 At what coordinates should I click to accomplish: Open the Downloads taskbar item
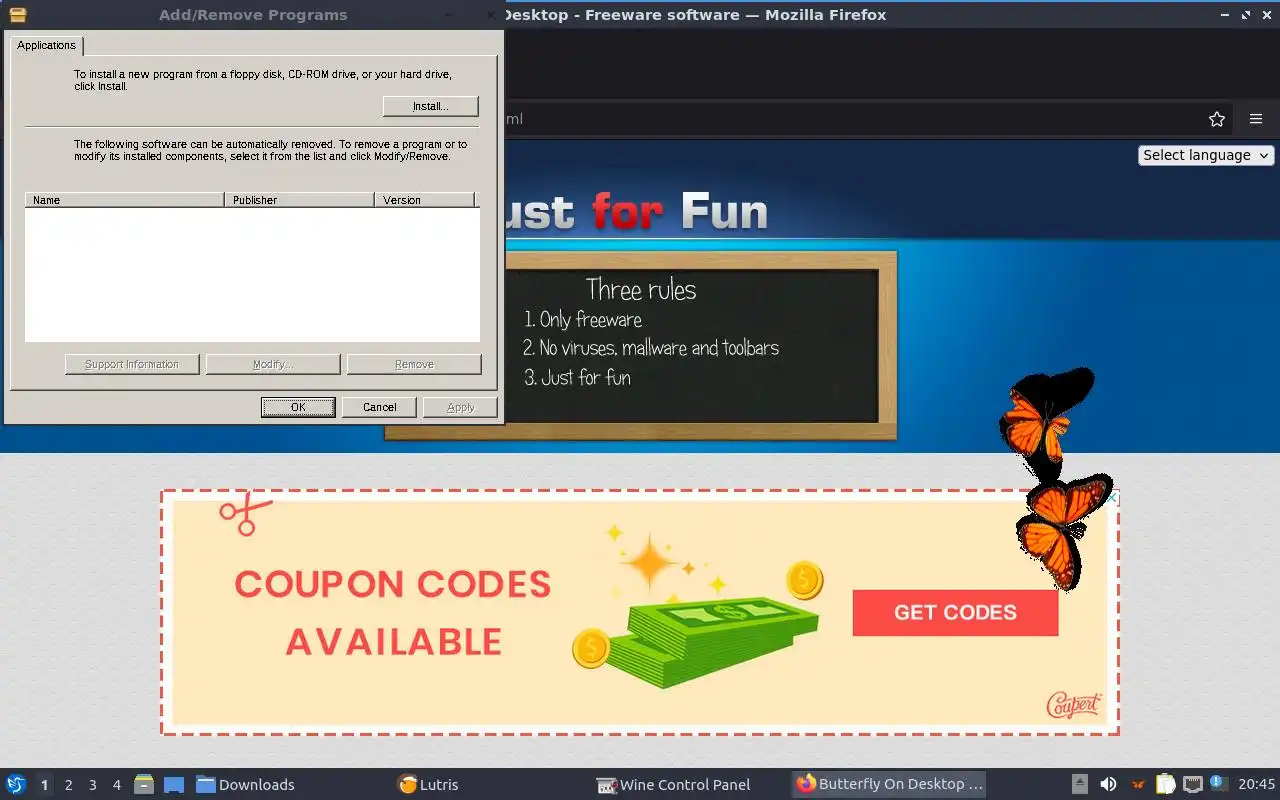(245, 784)
